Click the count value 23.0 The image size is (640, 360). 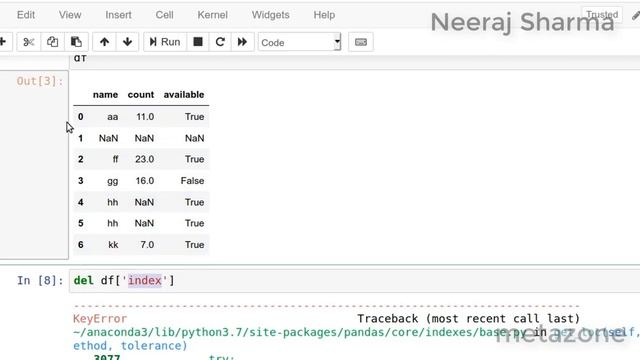coord(144,159)
